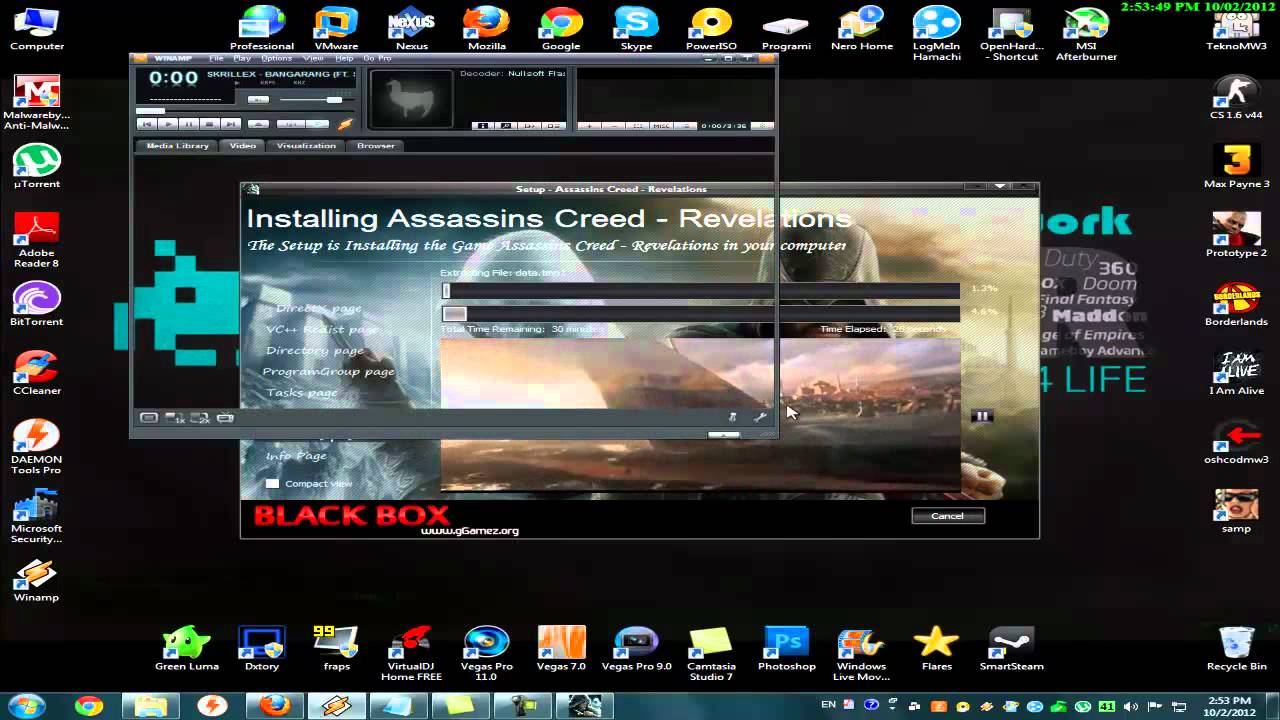Open Winamp's Options menu
The width and height of the screenshot is (1280, 720).
tap(277, 58)
